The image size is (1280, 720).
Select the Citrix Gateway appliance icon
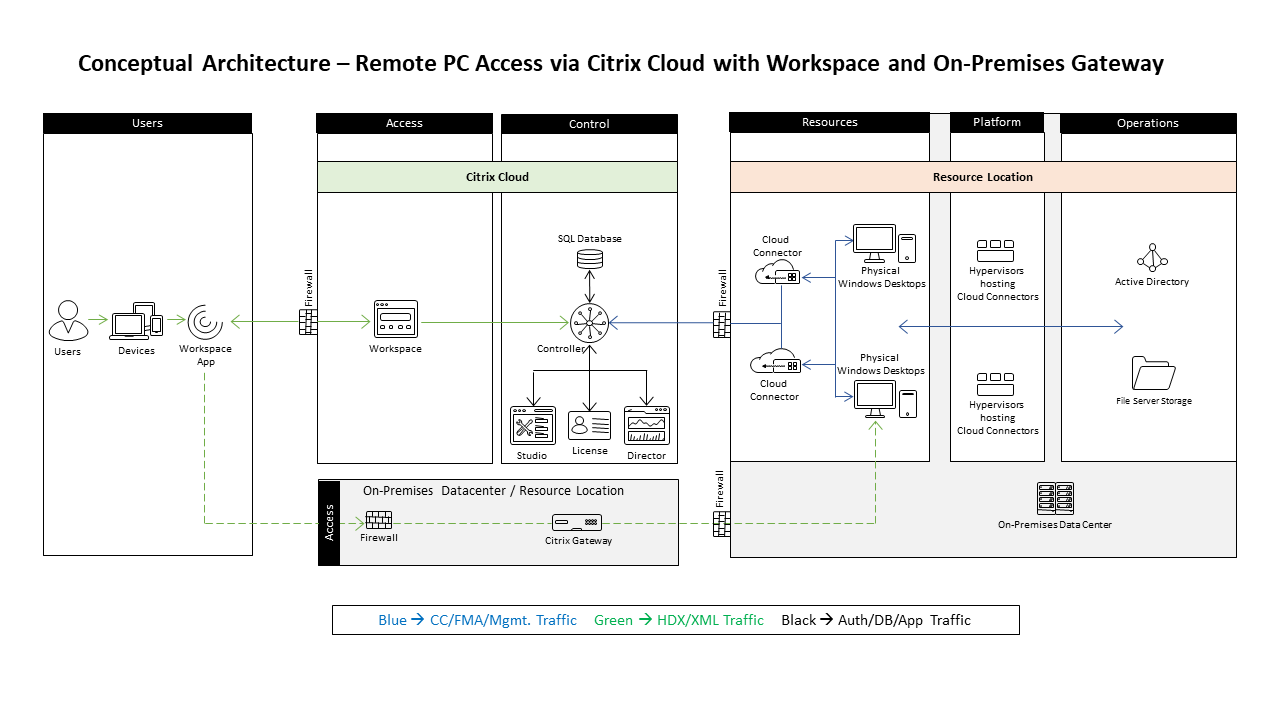[x=577, y=522]
